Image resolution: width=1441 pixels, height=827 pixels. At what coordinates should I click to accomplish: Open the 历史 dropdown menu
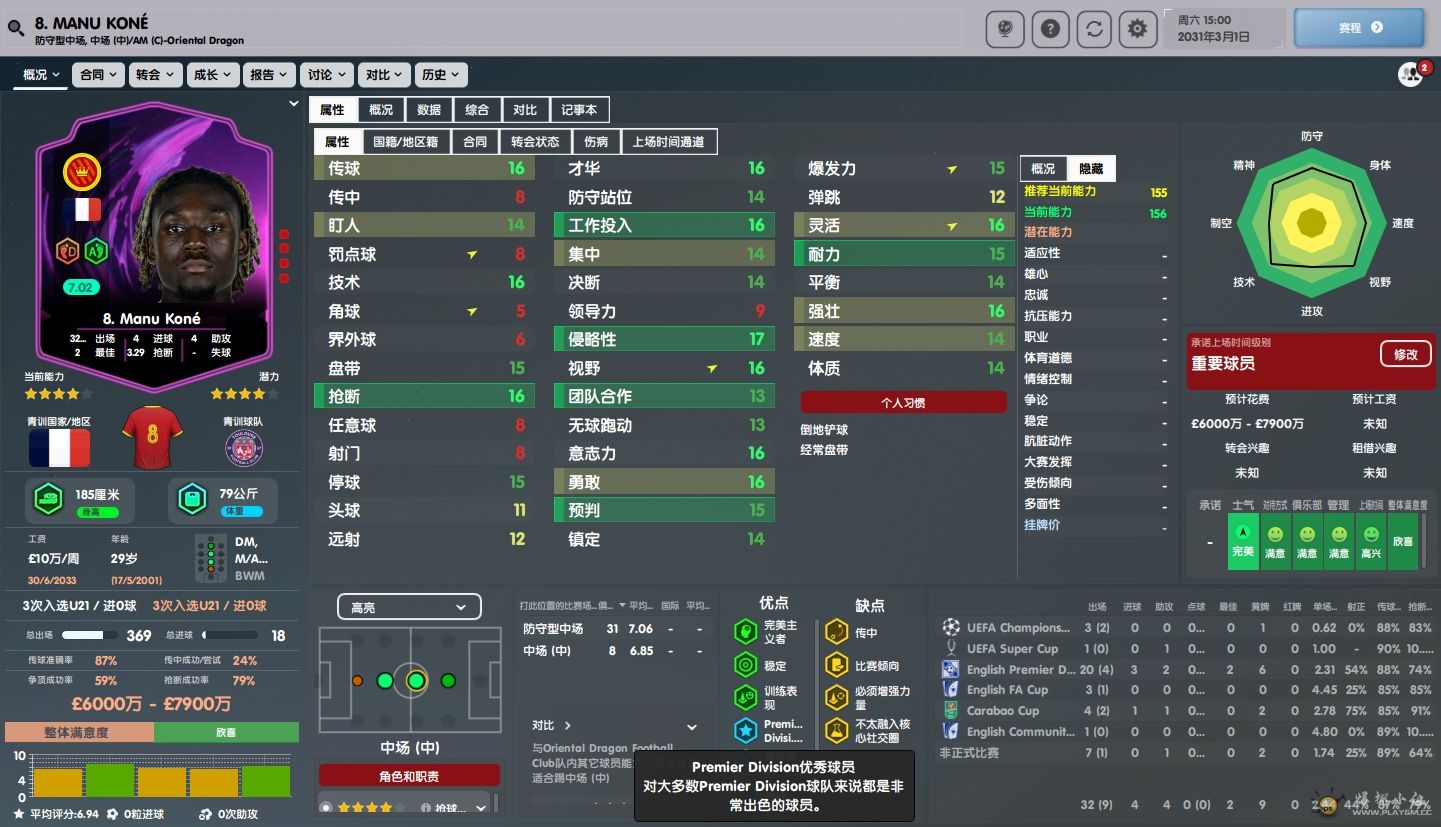(440, 75)
